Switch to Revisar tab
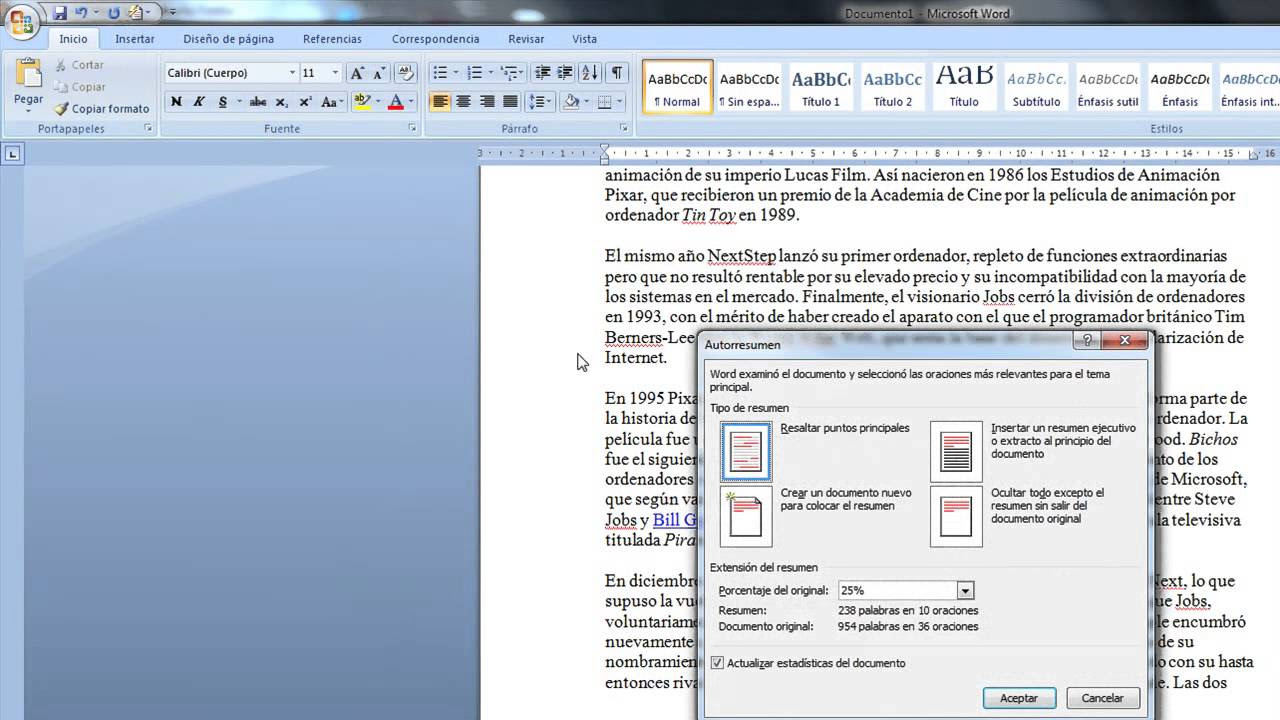The height and width of the screenshot is (720, 1280). [526, 39]
